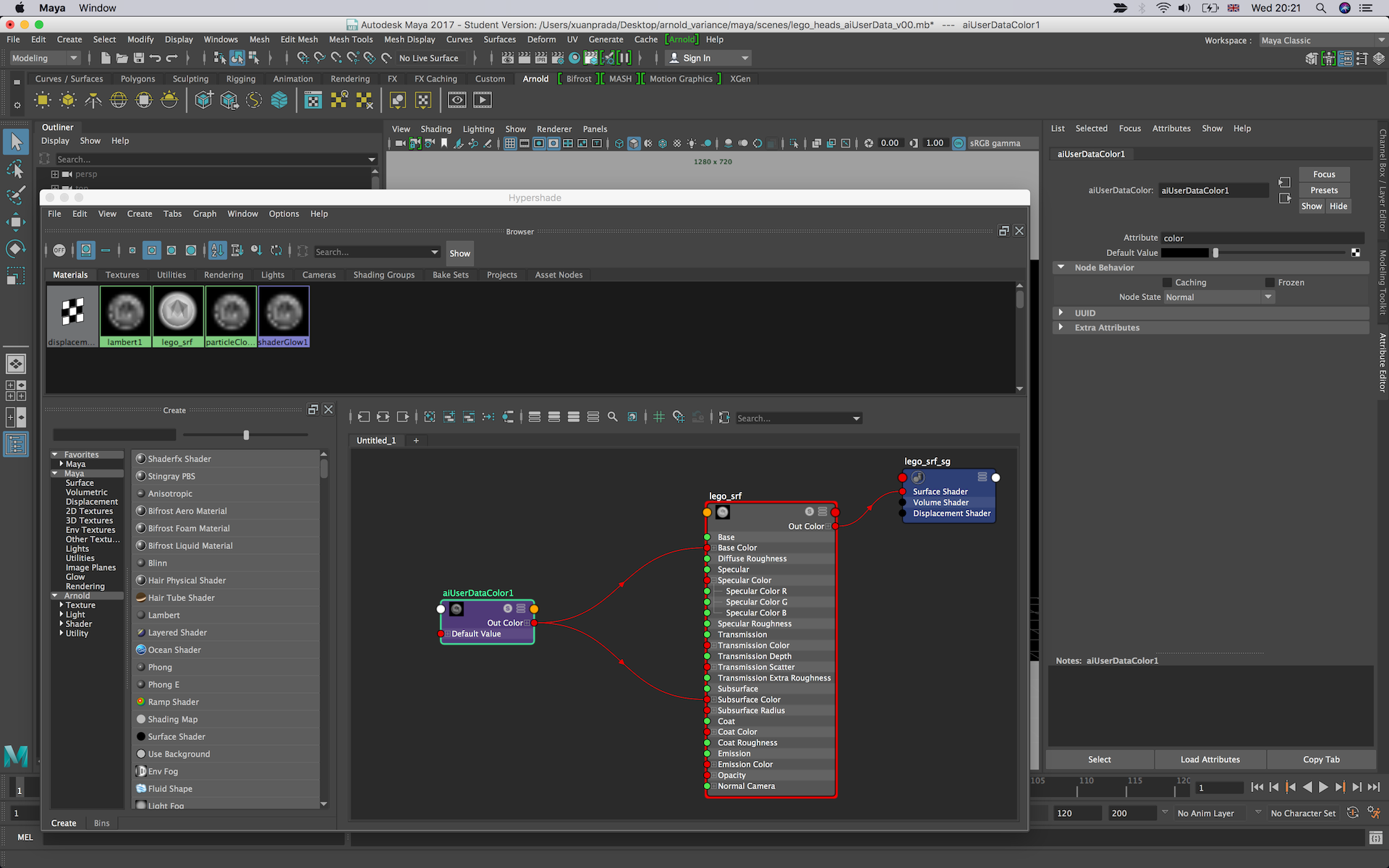Open Hypershade Graph menu
The image size is (1389, 868).
coord(205,213)
